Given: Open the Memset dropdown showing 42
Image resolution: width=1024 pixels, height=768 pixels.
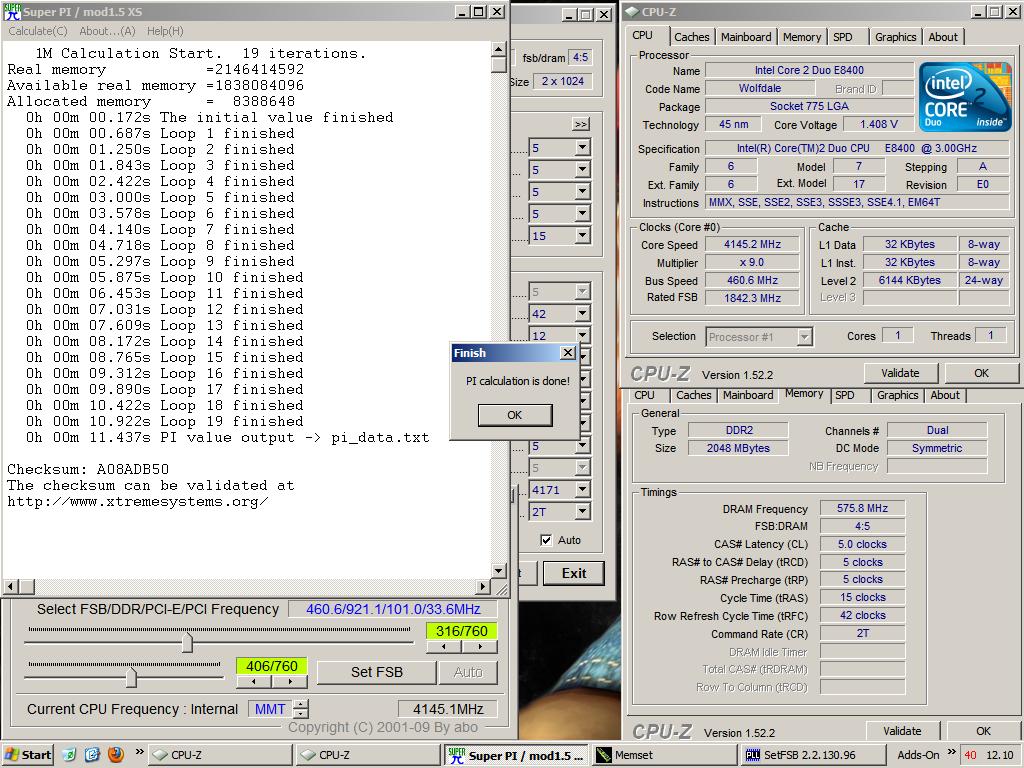Looking at the screenshot, I should point(583,314).
